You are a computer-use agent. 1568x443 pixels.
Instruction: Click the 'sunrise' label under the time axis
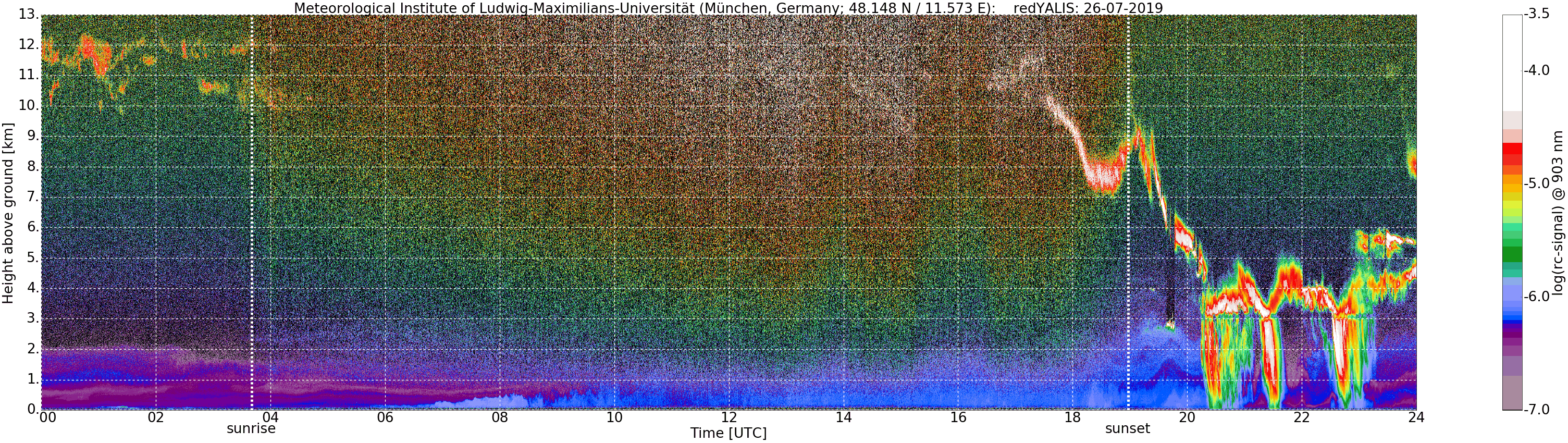251,428
